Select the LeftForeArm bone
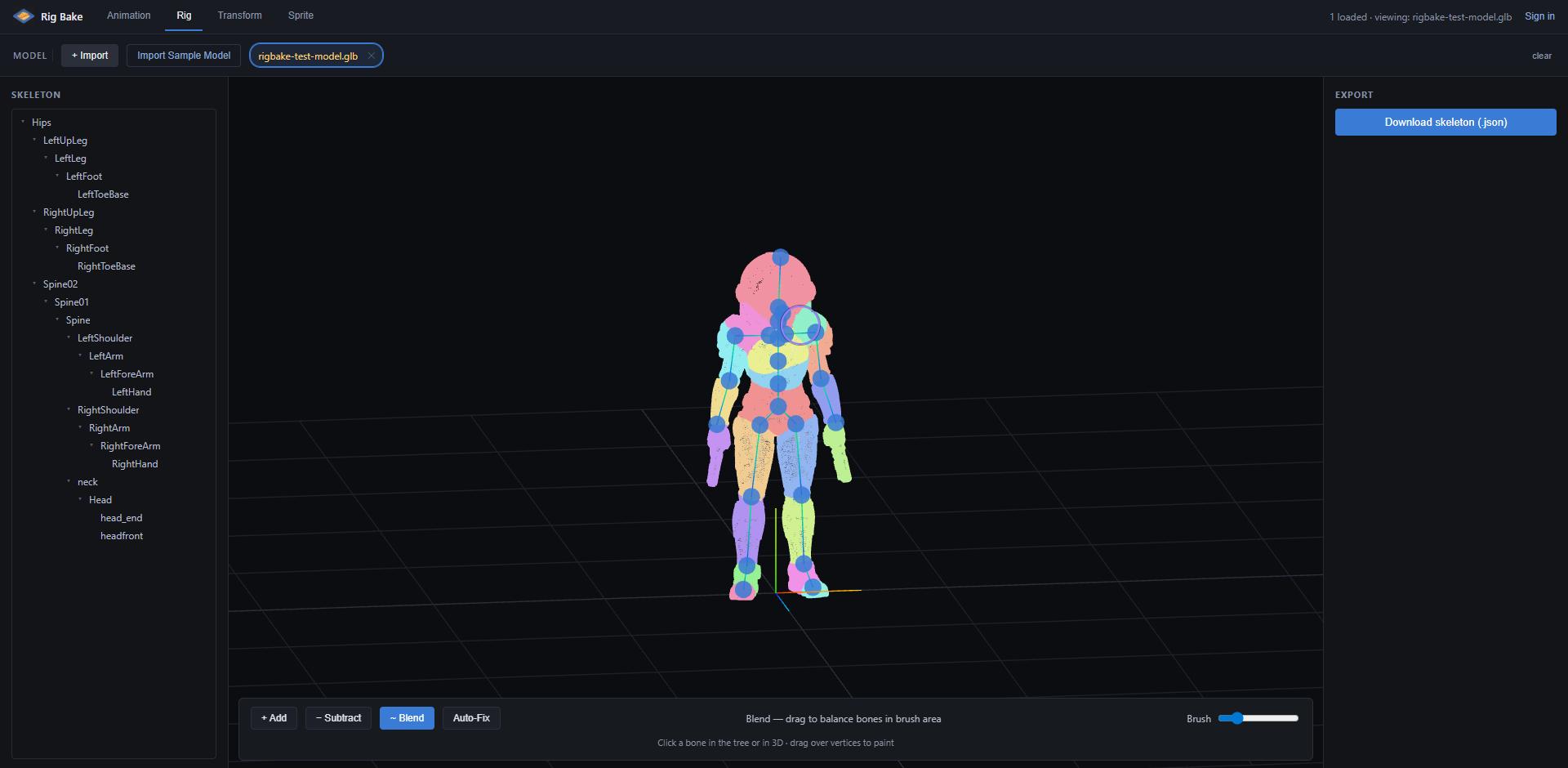The width and height of the screenshot is (1568, 768). click(127, 374)
